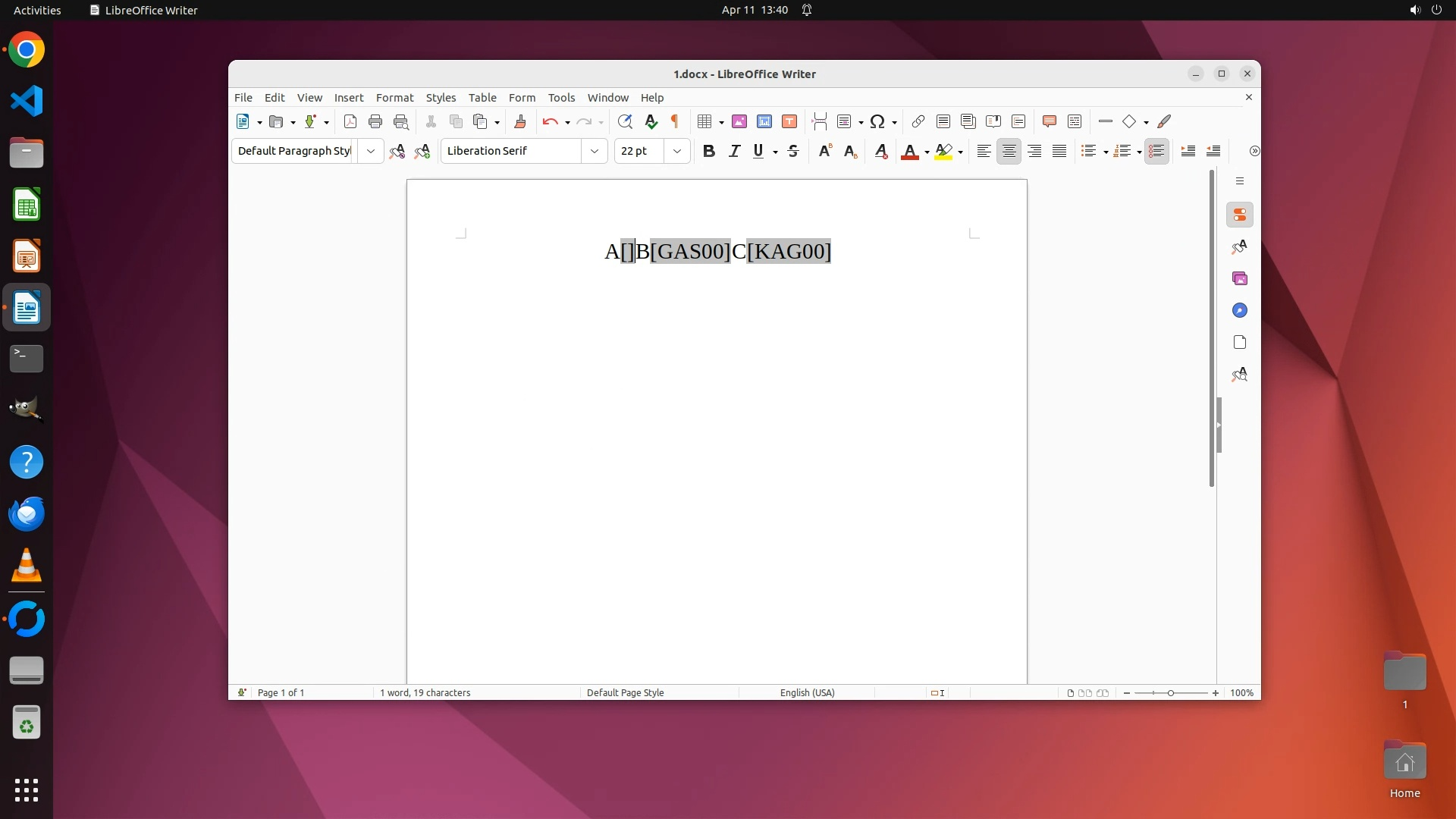Toggle Bold formatting

click(x=709, y=151)
